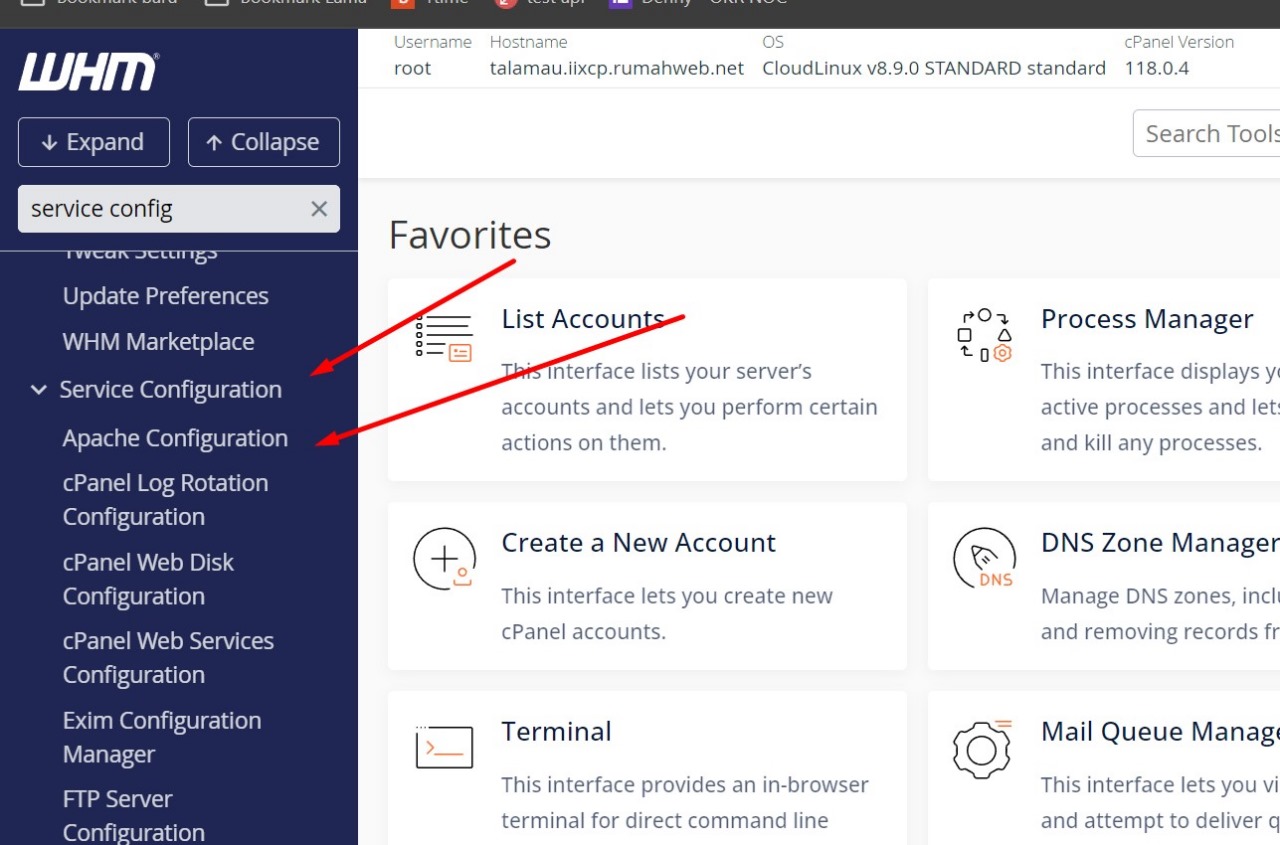Screen dimensions: 1280x845
Task: Open cPanel Log Rotation Configuration
Action: [x=166, y=500]
